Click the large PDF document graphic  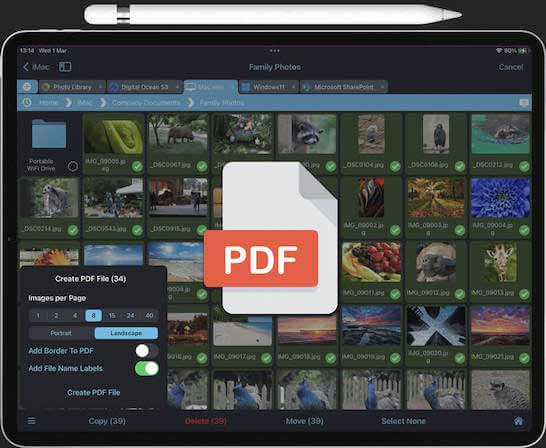271,238
